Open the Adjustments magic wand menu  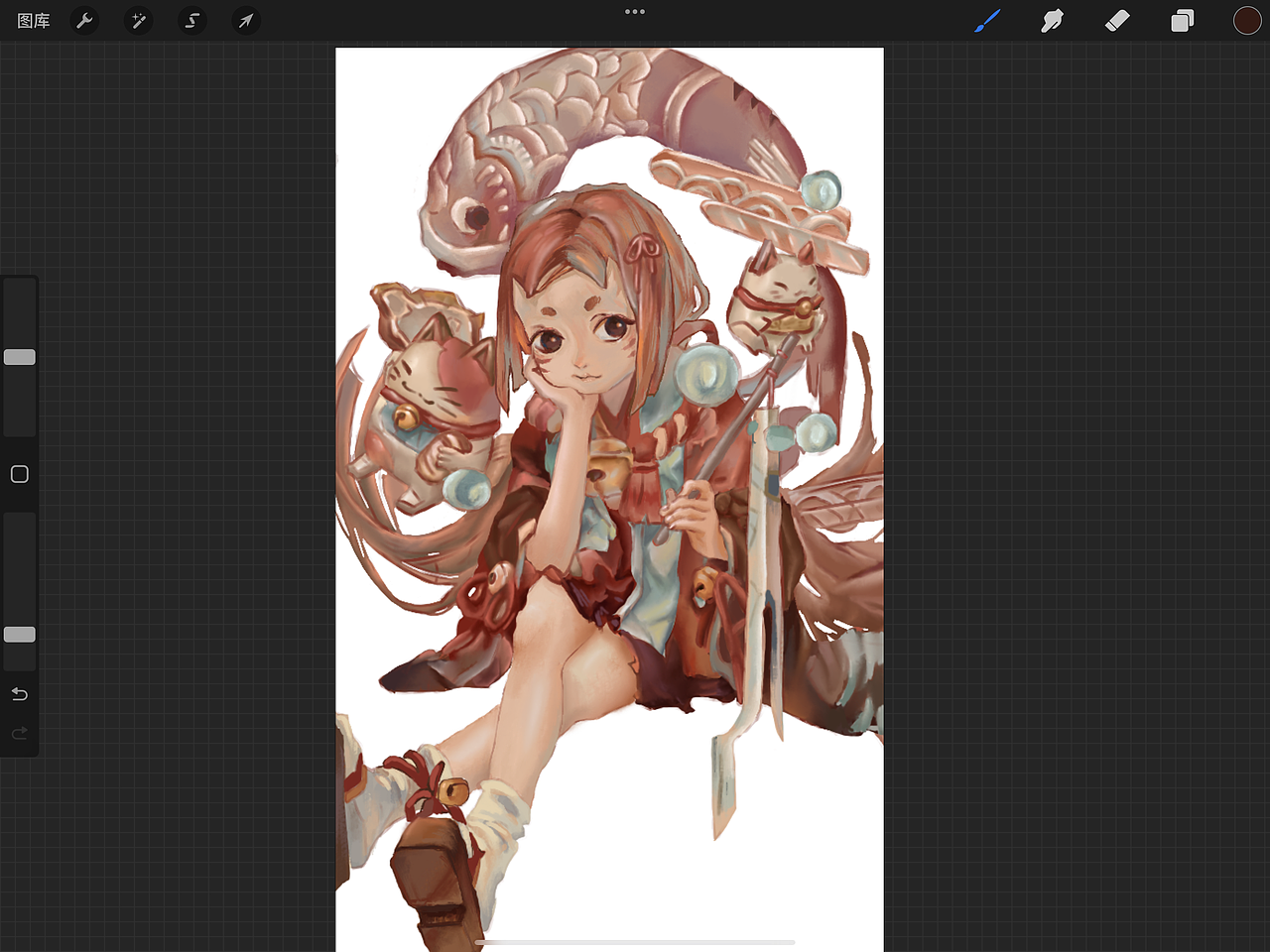point(139,21)
